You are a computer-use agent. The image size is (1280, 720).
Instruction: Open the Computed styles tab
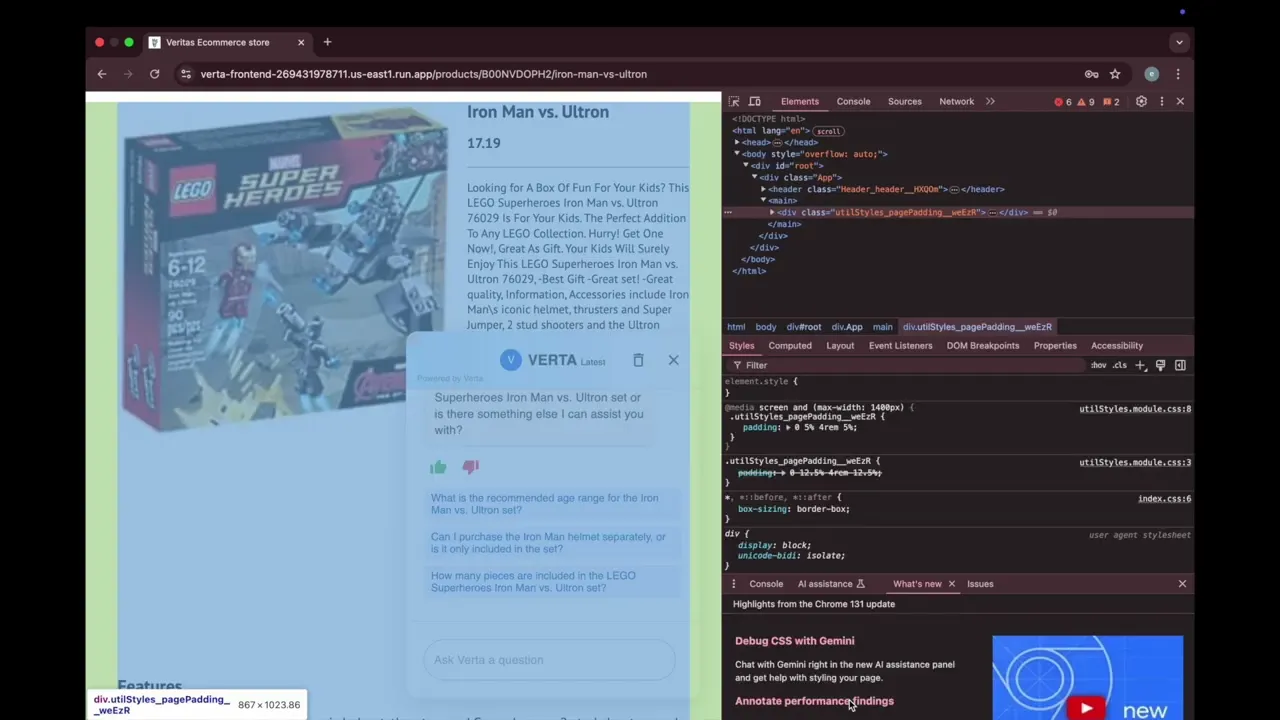point(790,346)
